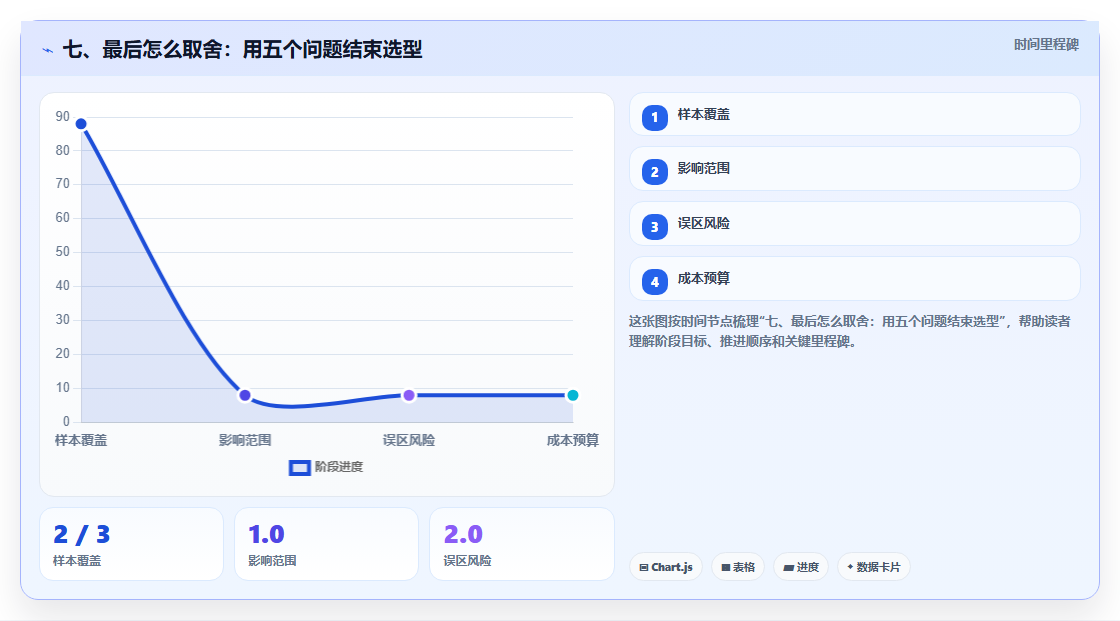Click the lightning icon beside the title
This screenshot has height=621, width=1120.
48,50
